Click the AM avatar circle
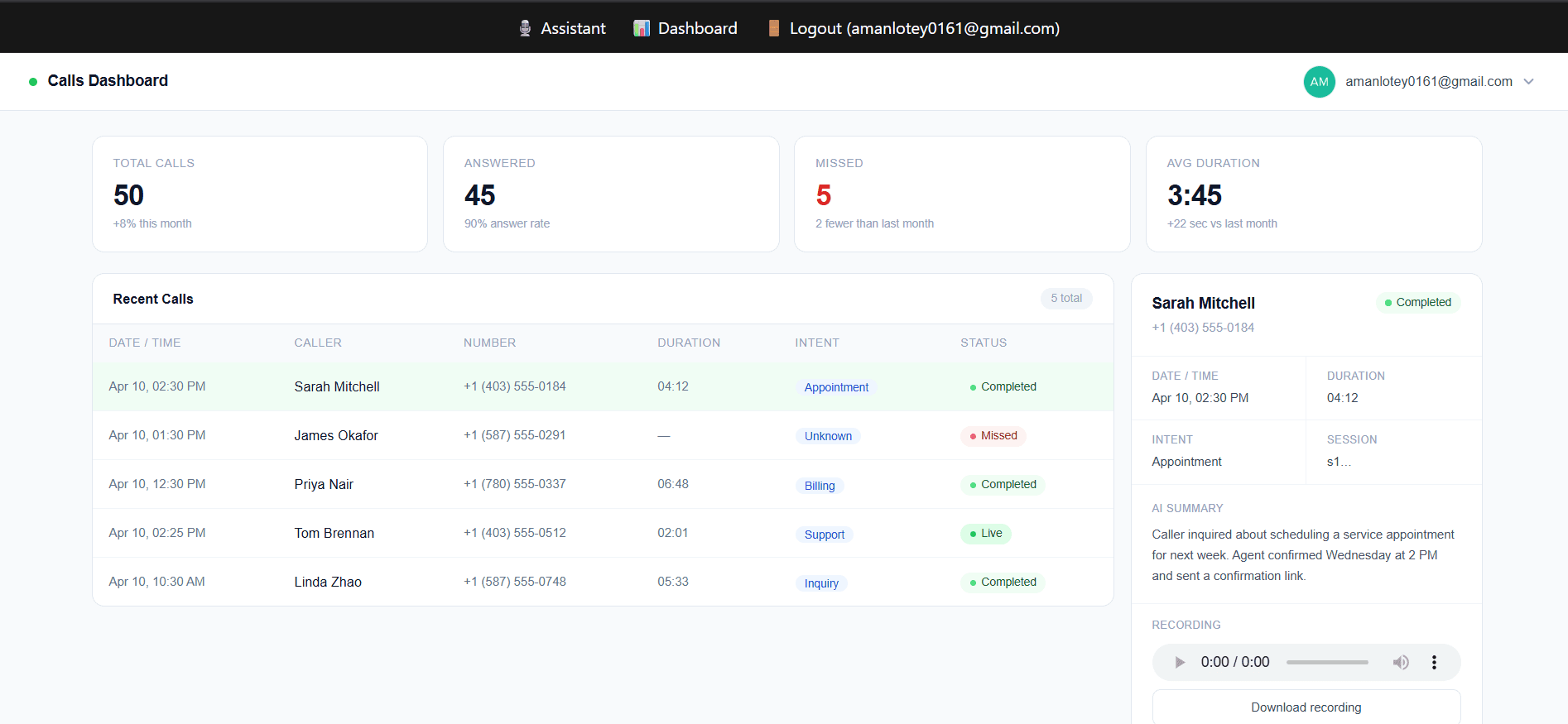The height and width of the screenshot is (724, 1568). (x=1320, y=82)
